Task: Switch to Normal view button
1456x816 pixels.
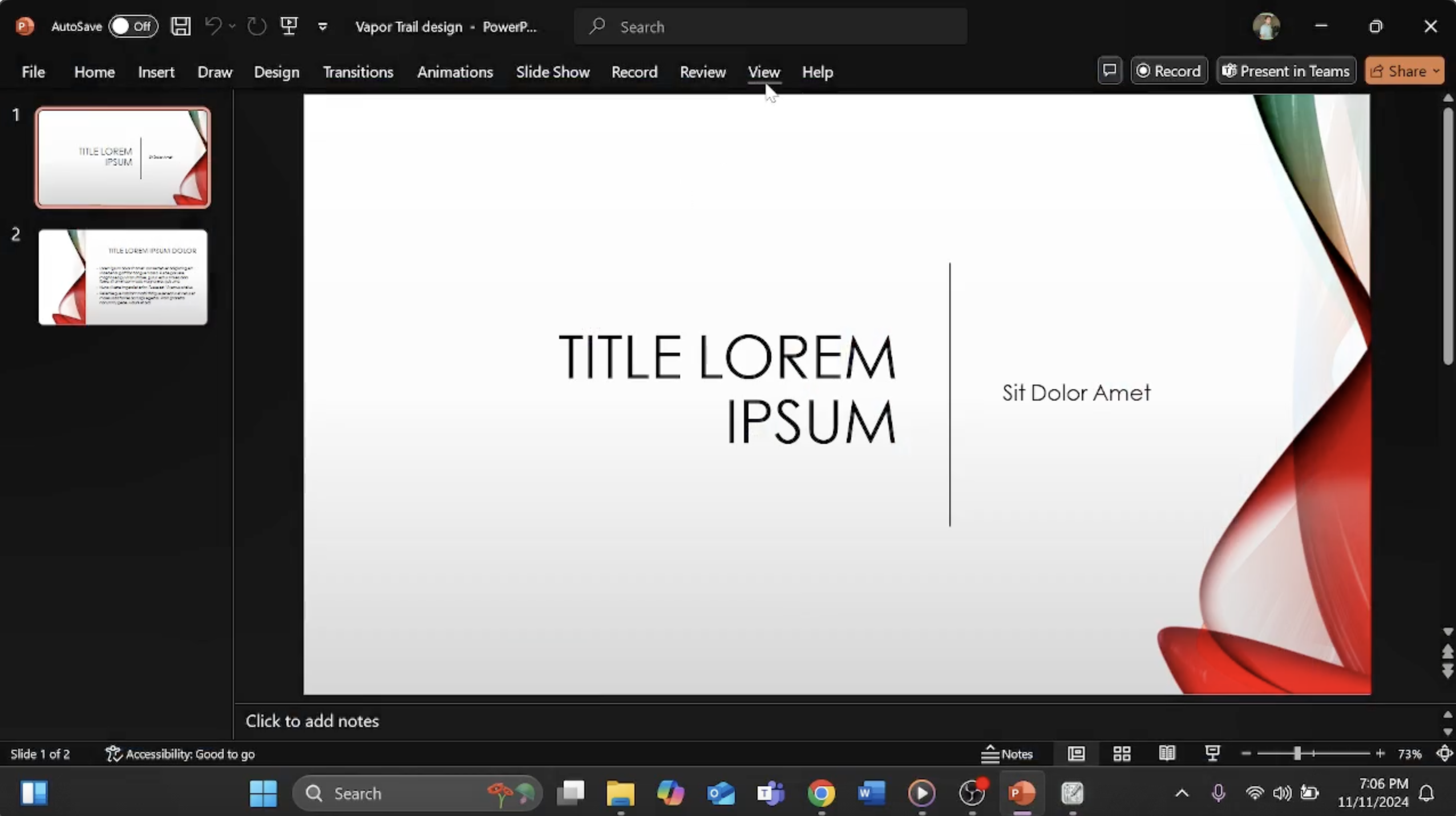Action: tap(1077, 754)
